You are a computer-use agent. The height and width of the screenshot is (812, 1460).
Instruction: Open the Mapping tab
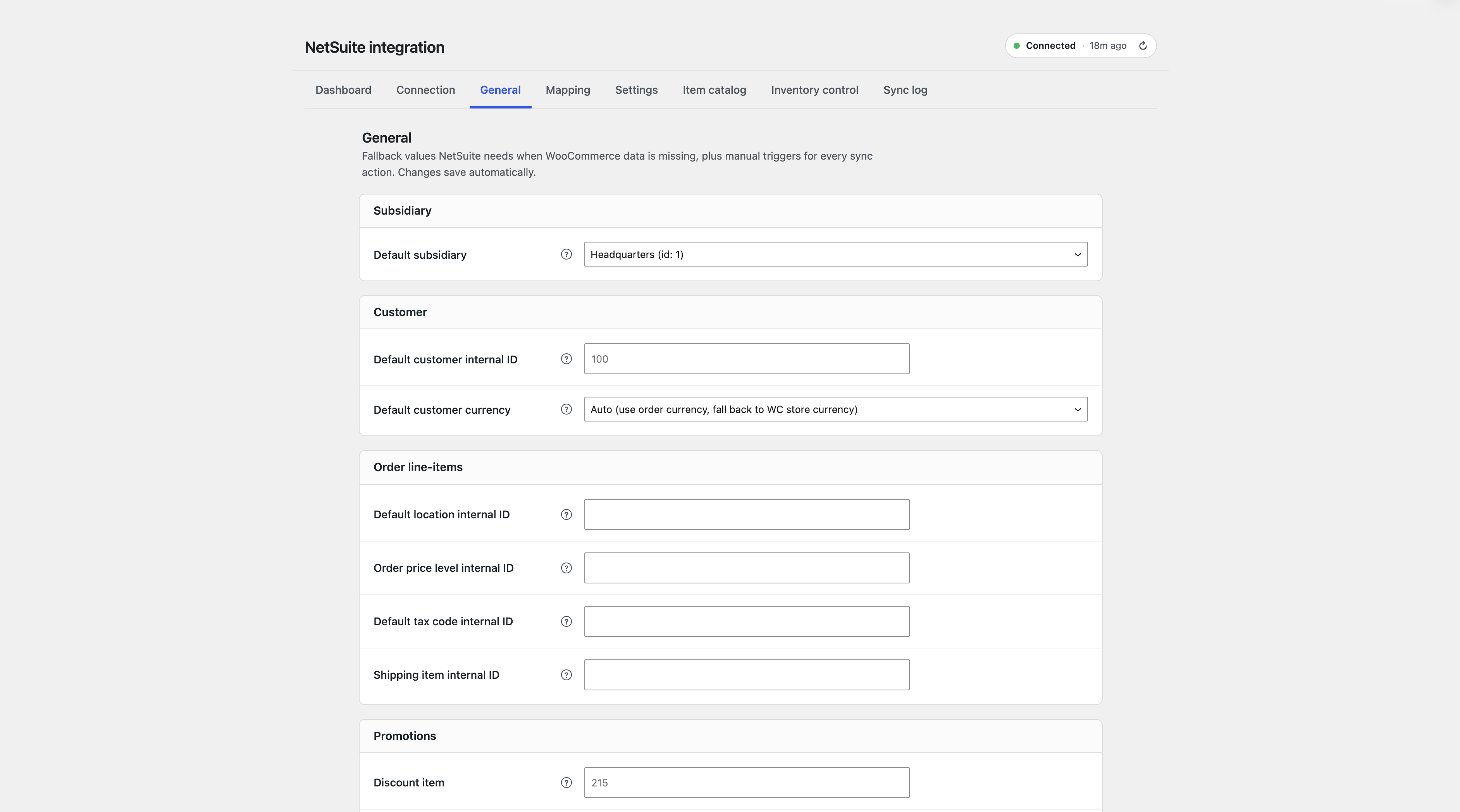[567, 90]
